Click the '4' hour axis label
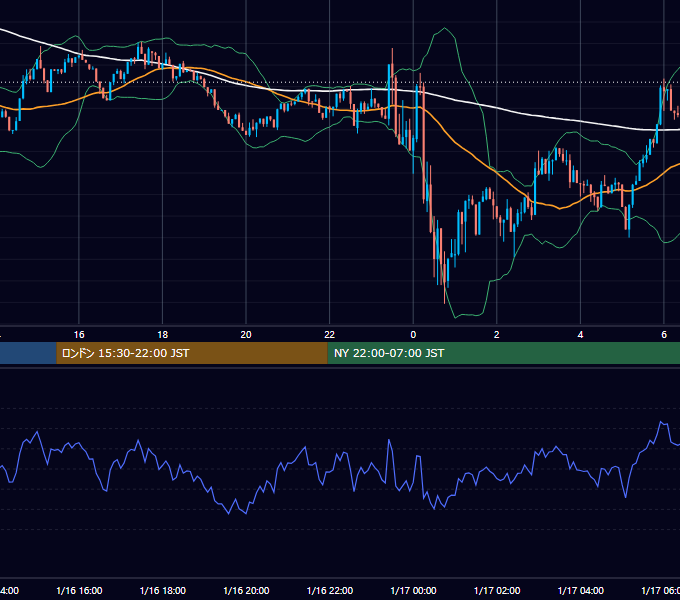The height and width of the screenshot is (600, 680). (x=580, y=335)
